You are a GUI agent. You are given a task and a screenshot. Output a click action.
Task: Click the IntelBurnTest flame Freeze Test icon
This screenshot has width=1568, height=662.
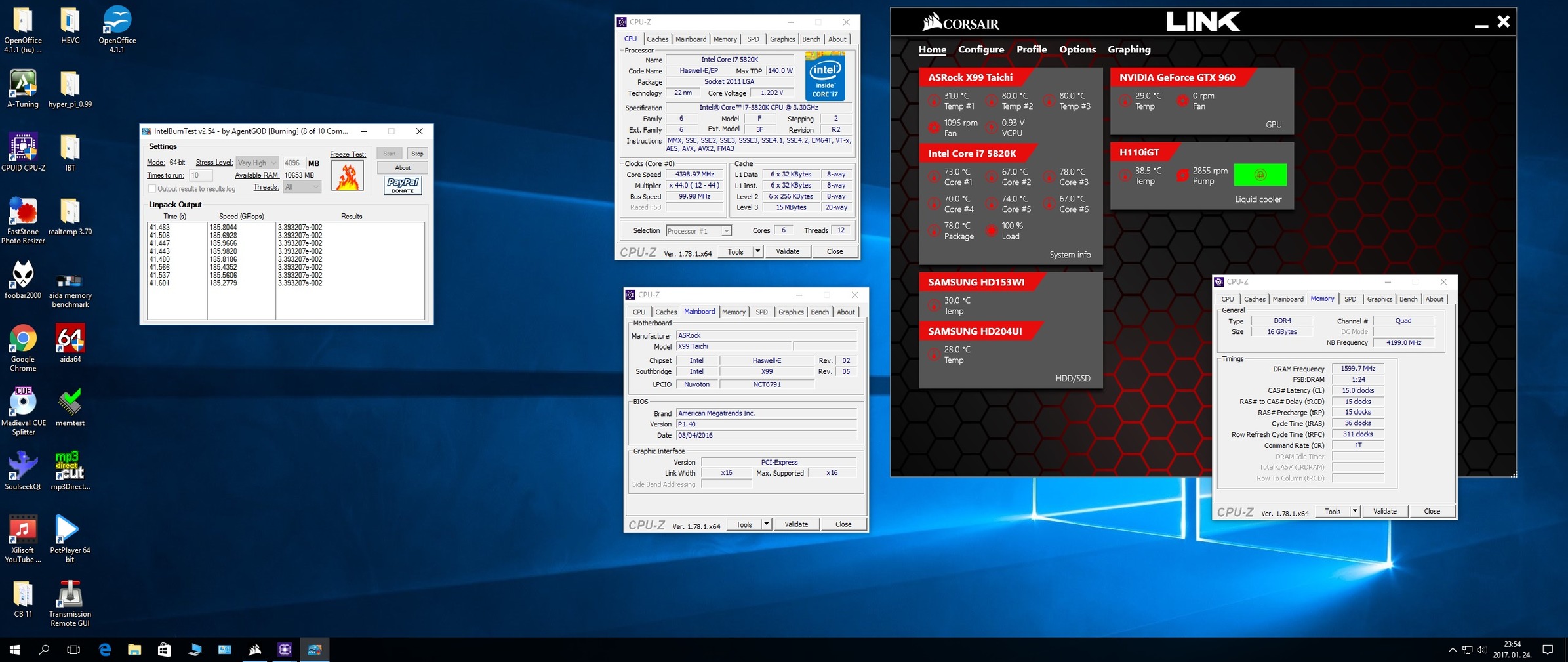coord(348,176)
